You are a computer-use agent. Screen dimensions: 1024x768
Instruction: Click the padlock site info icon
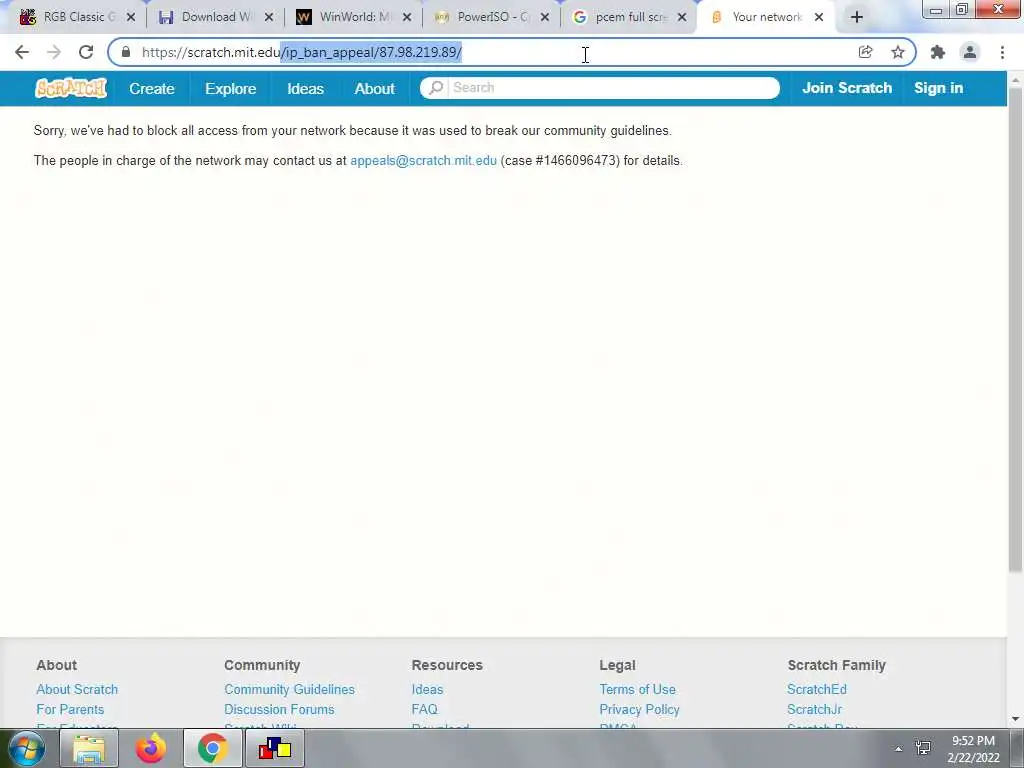126,52
